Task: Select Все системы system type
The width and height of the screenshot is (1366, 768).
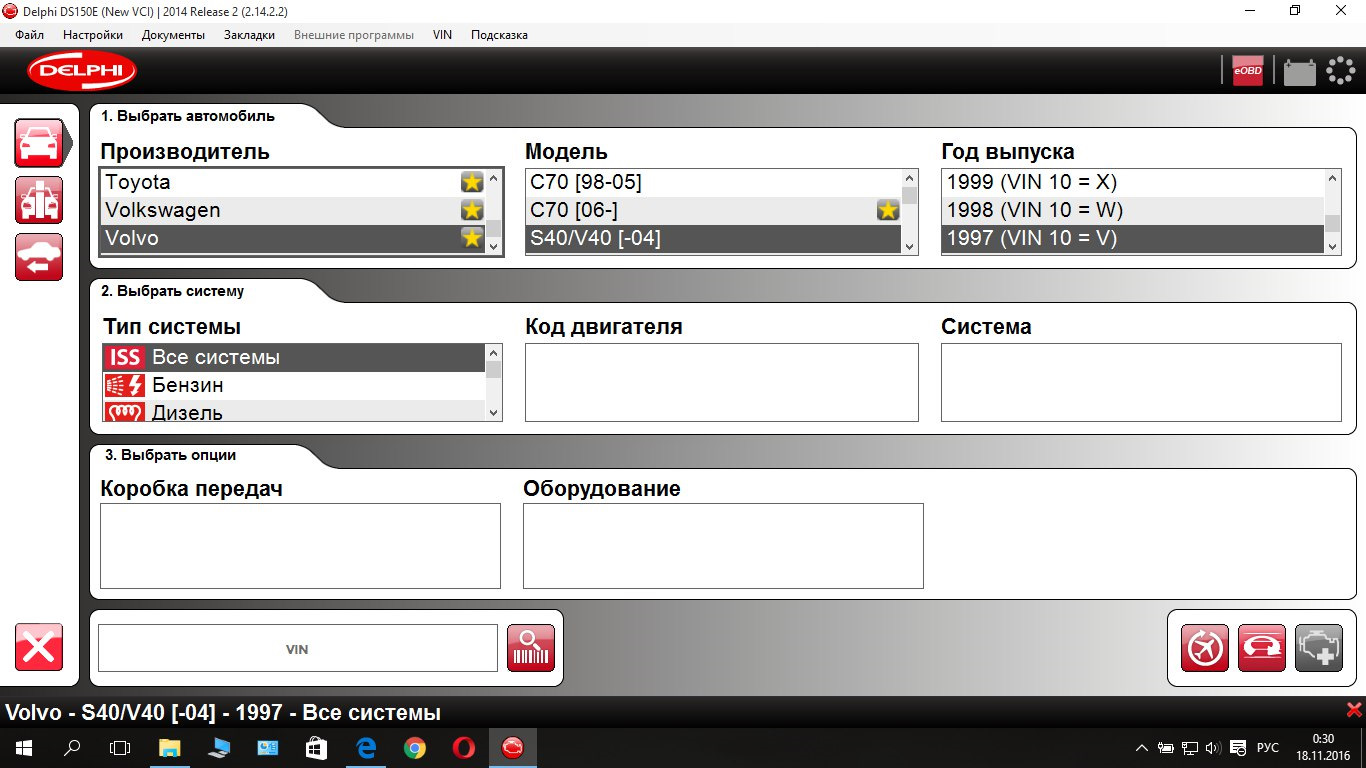Action: click(293, 357)
